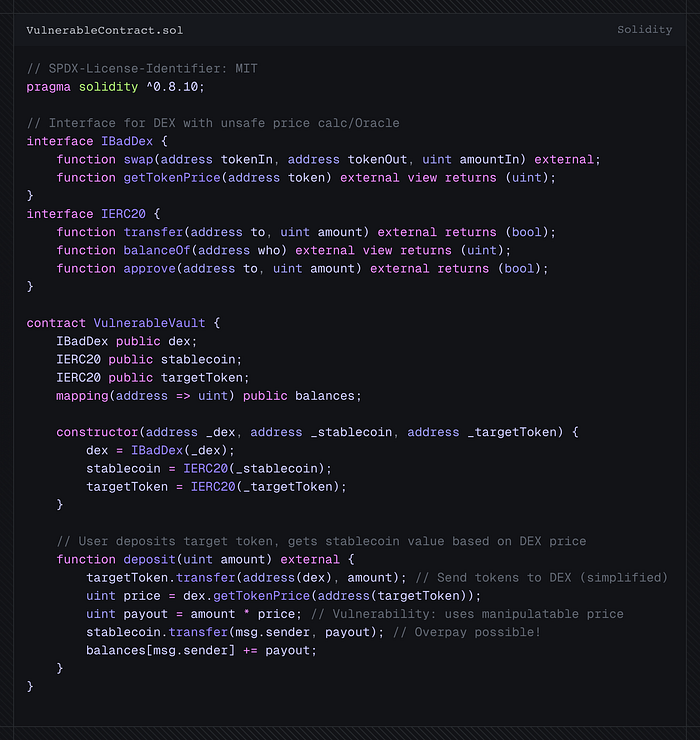This screenshot has height=740, width=700.
Task: Click the 'IERC20 public stablecoin;' line
Action: tap(149, 359)
